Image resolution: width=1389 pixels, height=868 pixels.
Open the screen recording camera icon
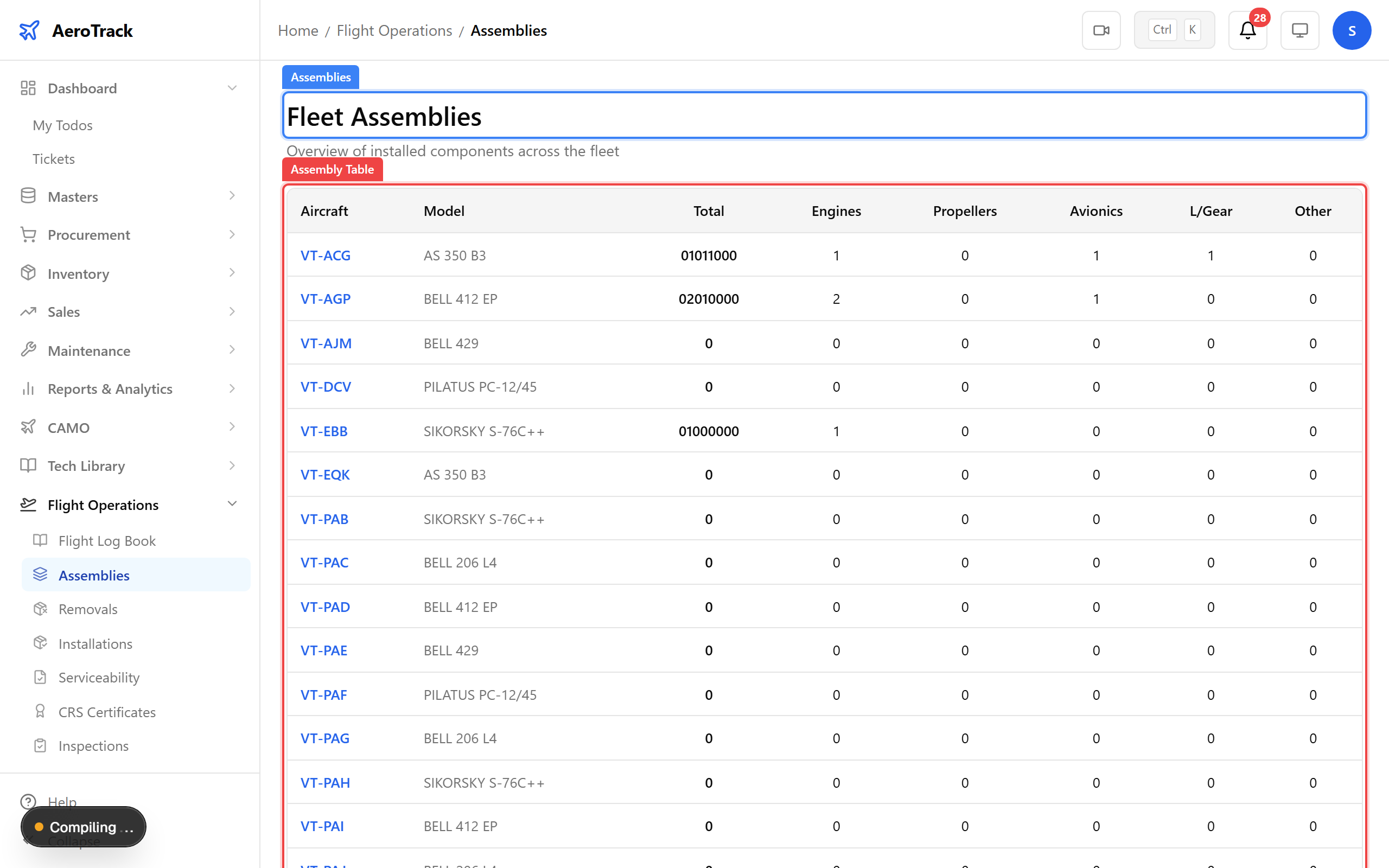1100,30
